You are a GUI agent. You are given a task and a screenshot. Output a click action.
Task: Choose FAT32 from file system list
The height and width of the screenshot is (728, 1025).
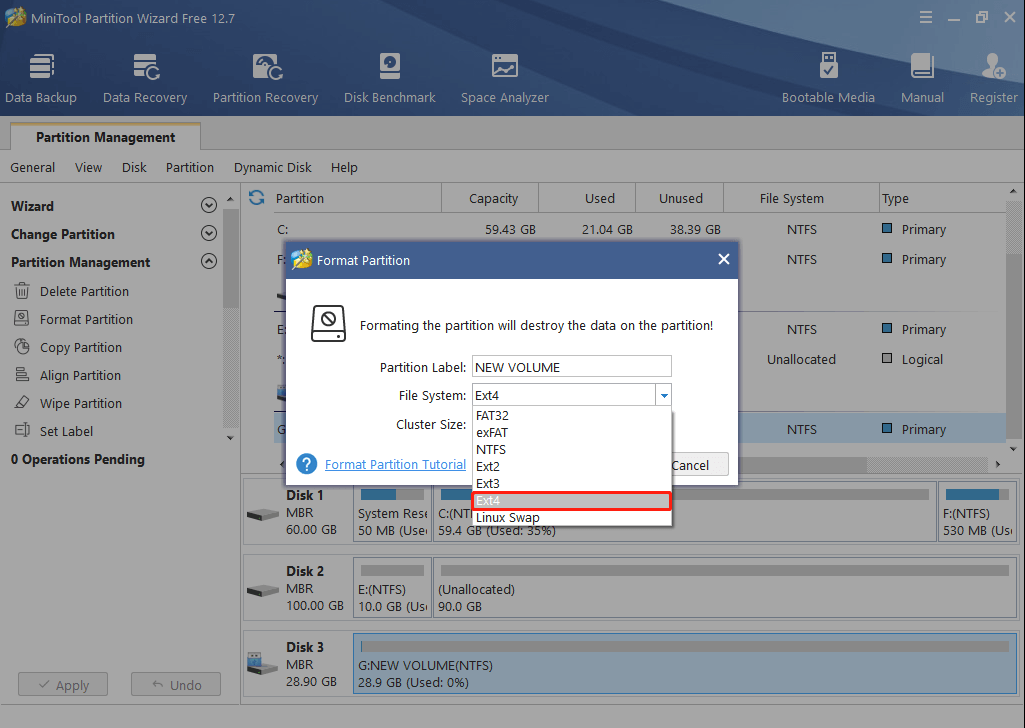pyautogui.click(x=571, y=416)
